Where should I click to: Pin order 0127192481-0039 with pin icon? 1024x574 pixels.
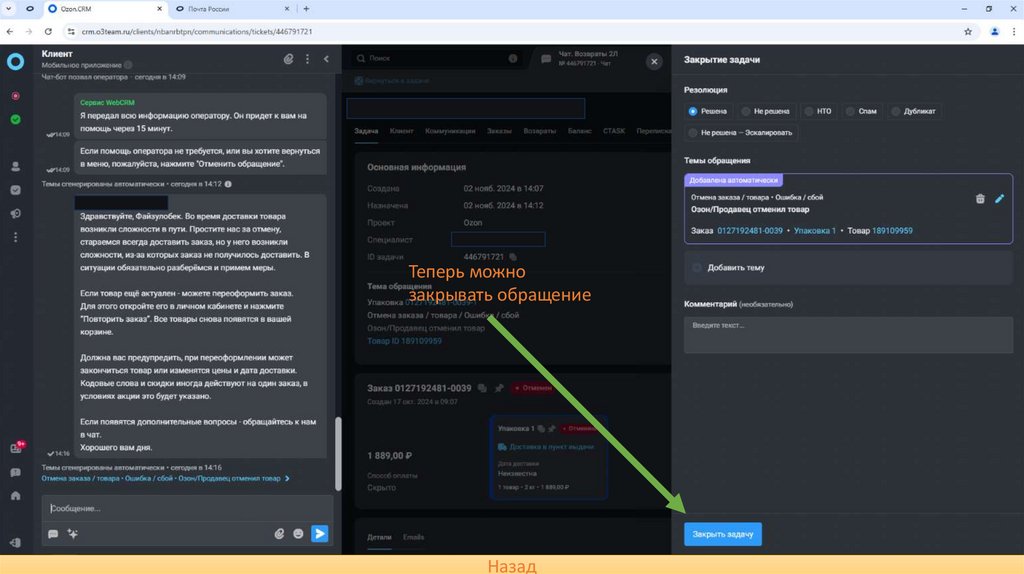point(499,388)
